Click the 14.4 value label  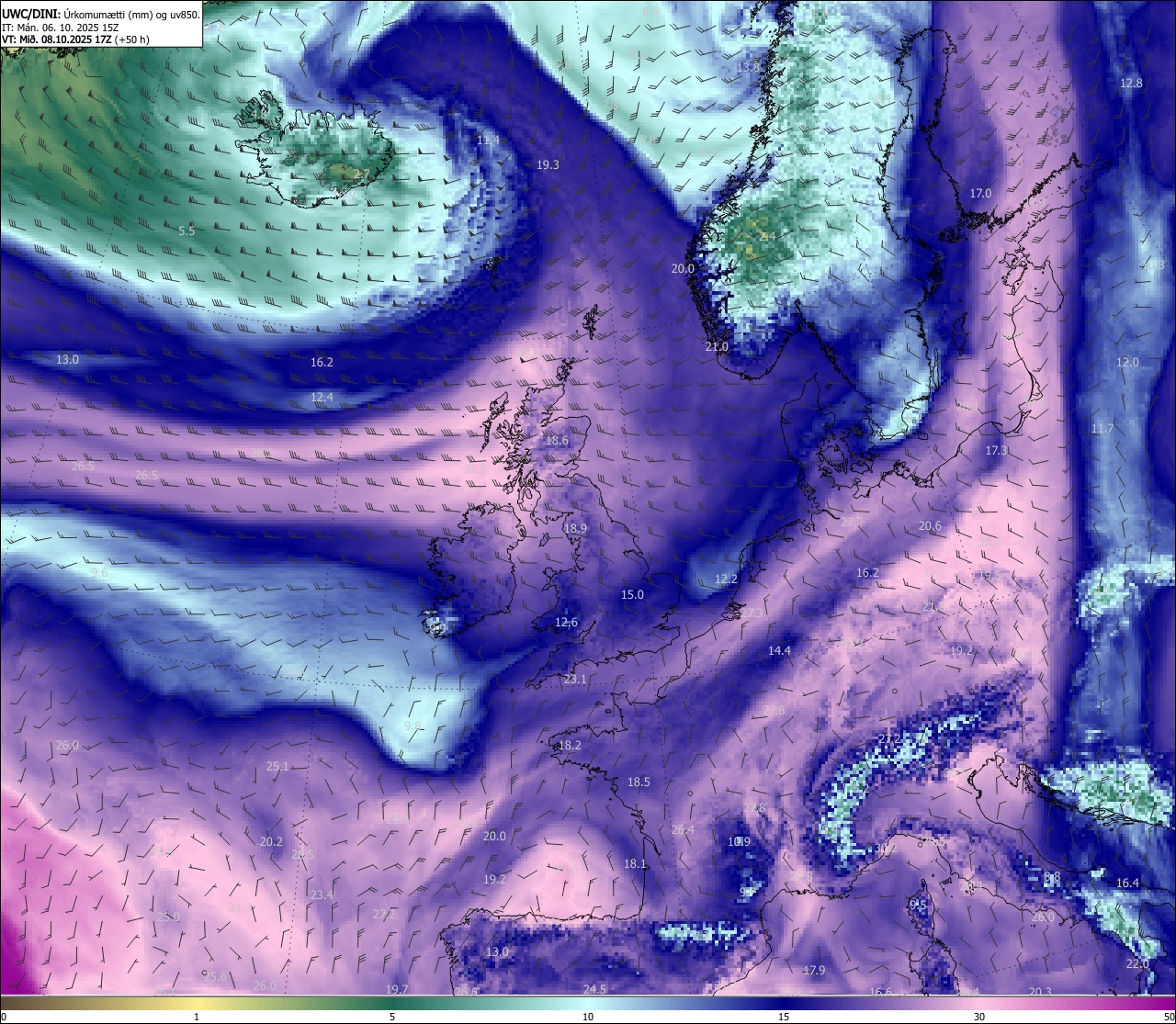[779, 650]
